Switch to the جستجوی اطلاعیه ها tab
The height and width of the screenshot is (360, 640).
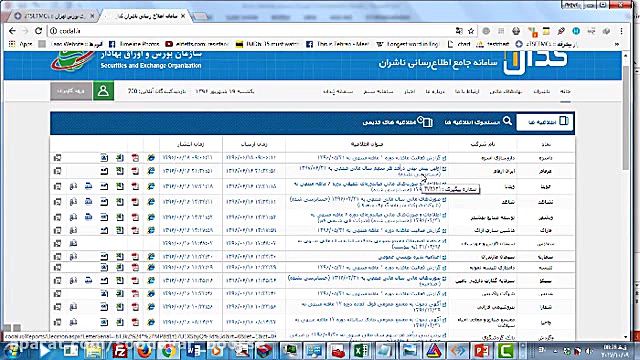pyautogui.click(x=478, y=122)
